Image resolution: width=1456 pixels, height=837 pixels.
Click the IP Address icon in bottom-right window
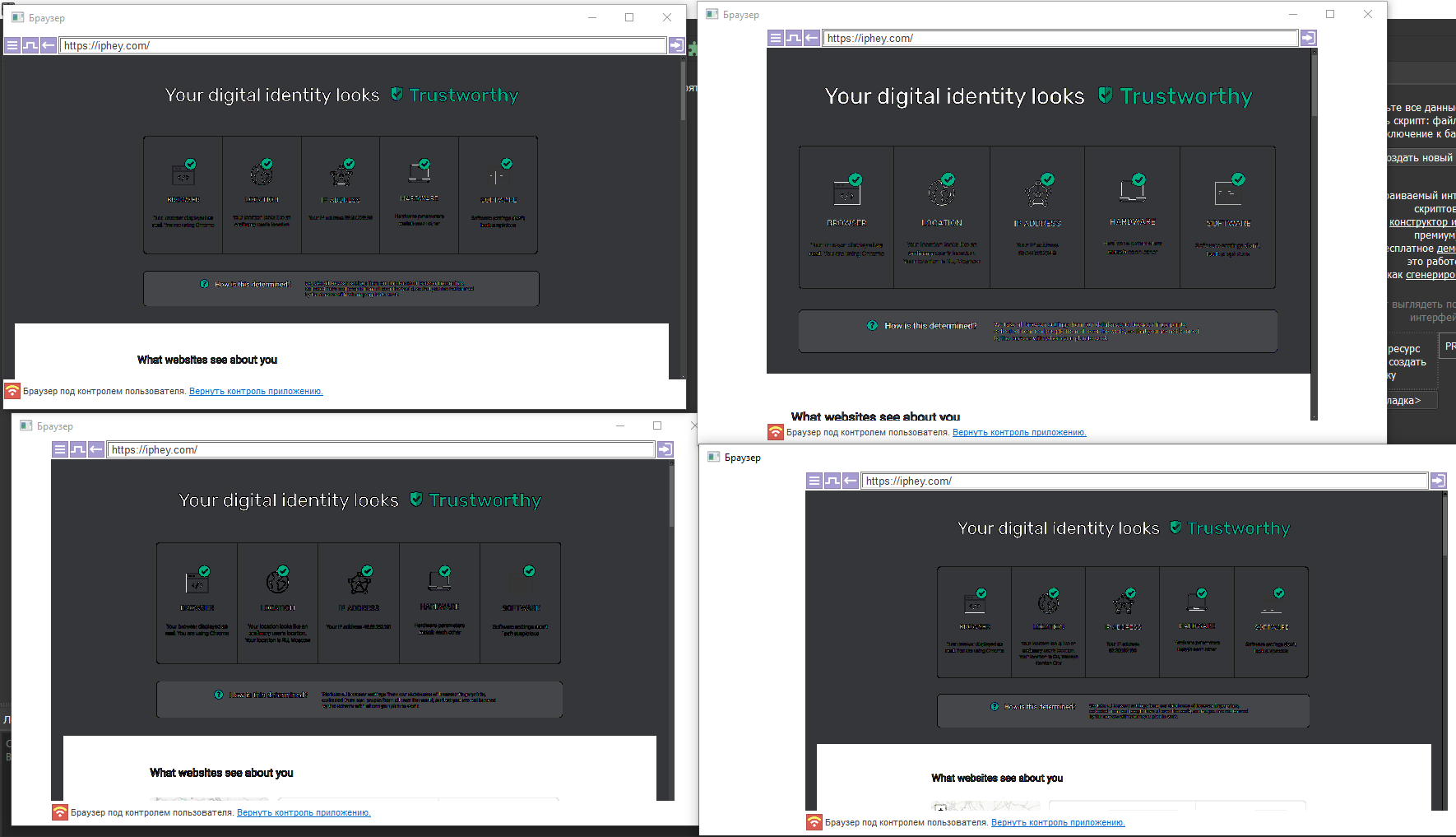coord(1123,603)
